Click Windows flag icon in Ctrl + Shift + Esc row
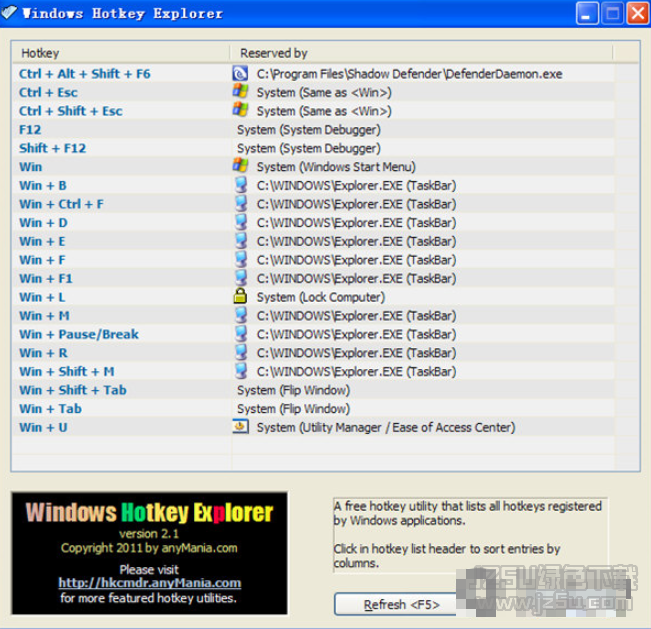Screen dimensions: 651x629 [x=240, y=110]
